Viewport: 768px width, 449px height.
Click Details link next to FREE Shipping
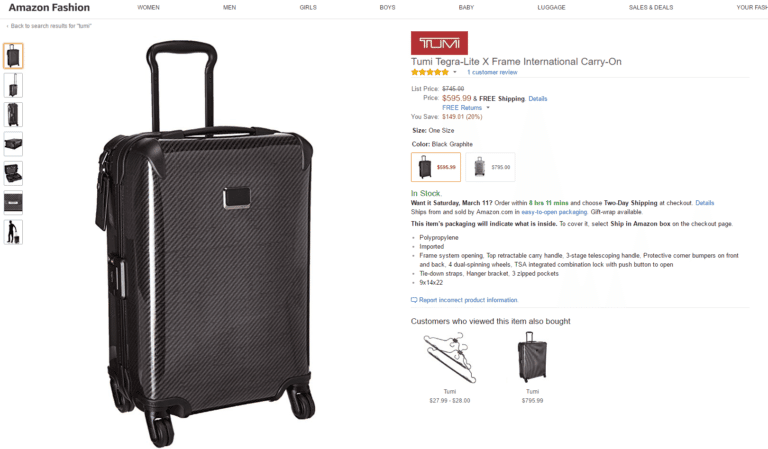click(537, 99)
